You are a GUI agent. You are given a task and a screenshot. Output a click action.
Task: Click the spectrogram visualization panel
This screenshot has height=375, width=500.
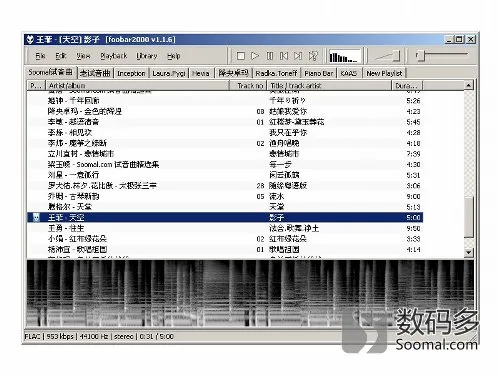(x=250, y=293)
